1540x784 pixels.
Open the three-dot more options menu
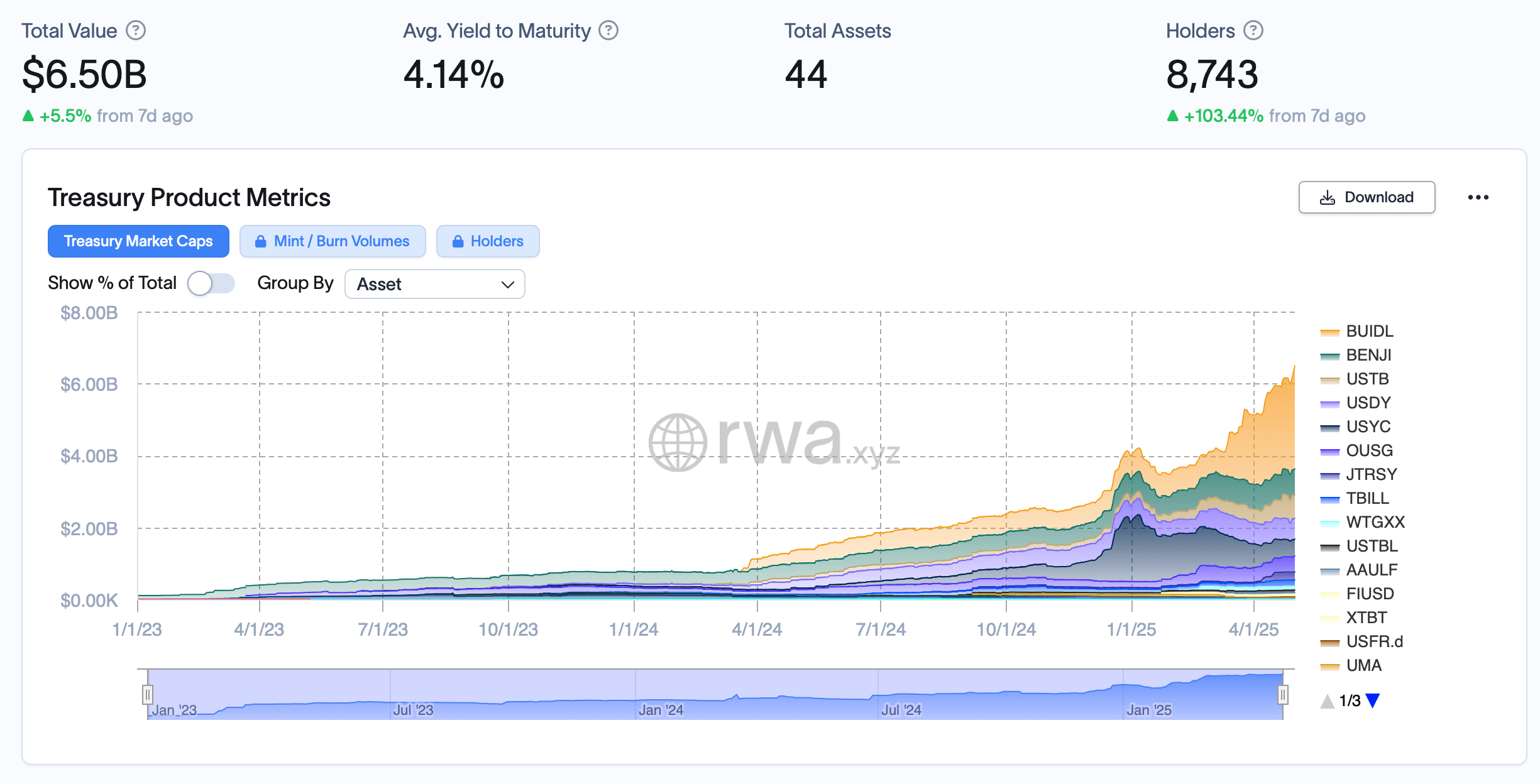click(1478, 198)
